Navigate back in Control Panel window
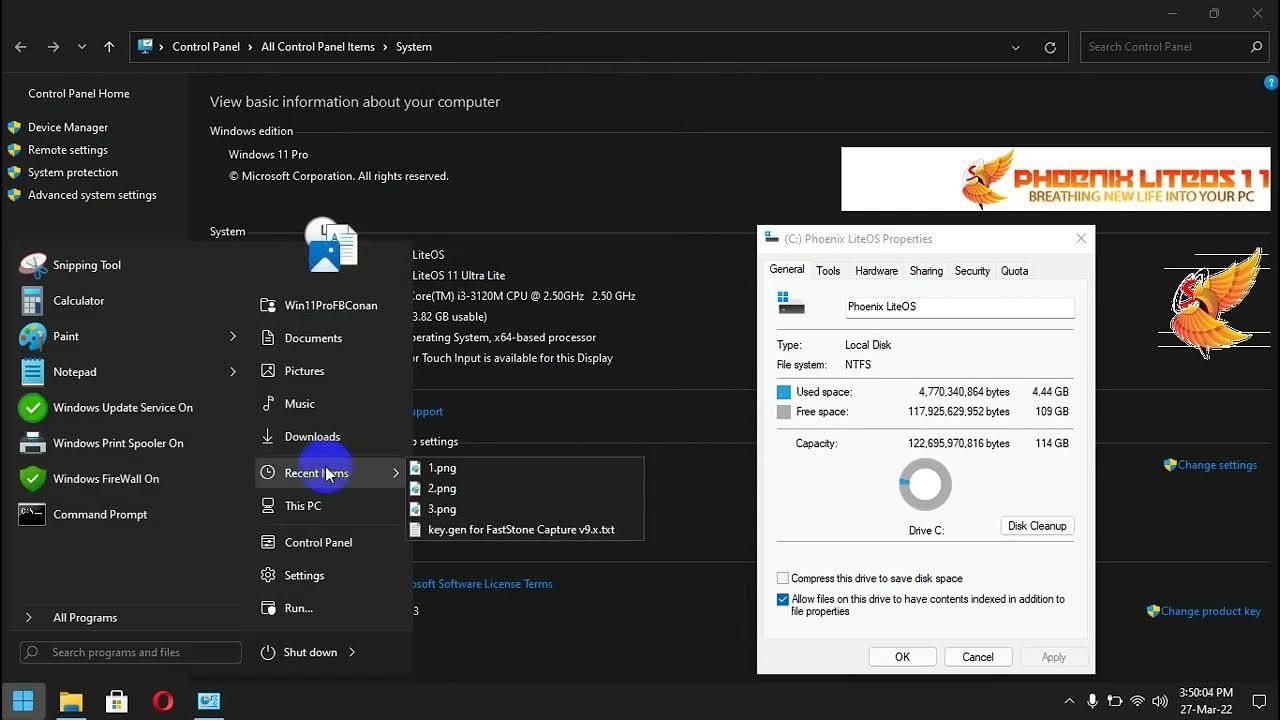Image resolution: width=1280 pixels, height=720 pixels. point(21,47)
